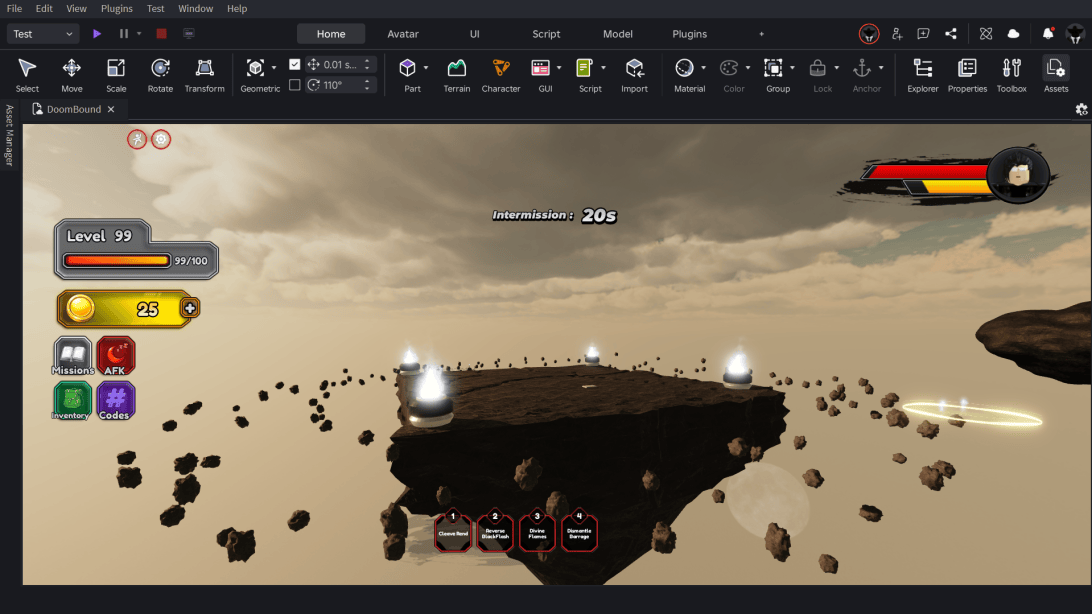
Task: Click the Level 99 XP progress bar
Action: 116,260
